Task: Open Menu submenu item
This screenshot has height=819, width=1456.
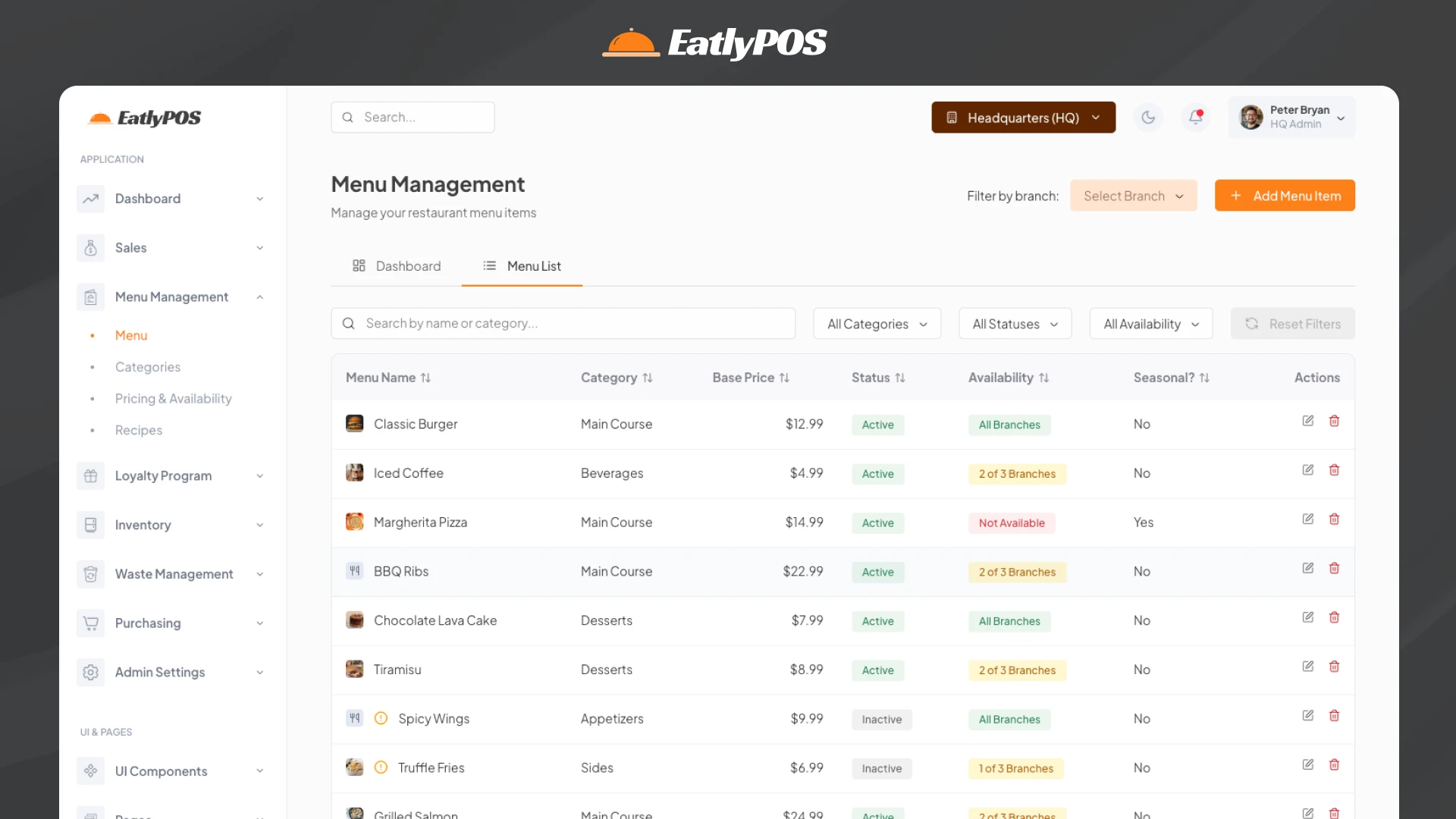Action: (x=131, y=335)
